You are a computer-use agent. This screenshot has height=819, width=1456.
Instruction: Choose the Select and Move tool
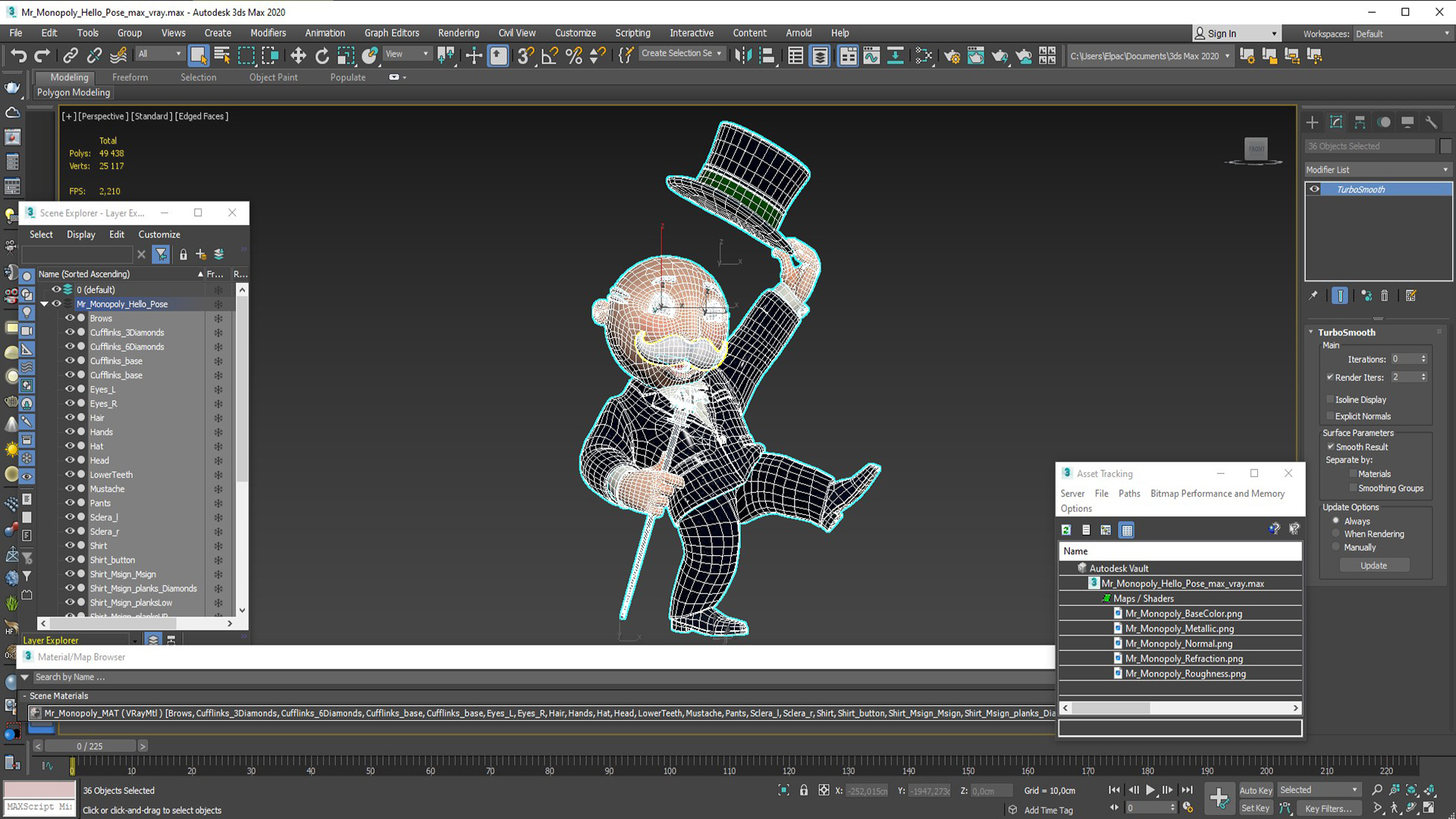pyautogui.click(x=298, y=55)
